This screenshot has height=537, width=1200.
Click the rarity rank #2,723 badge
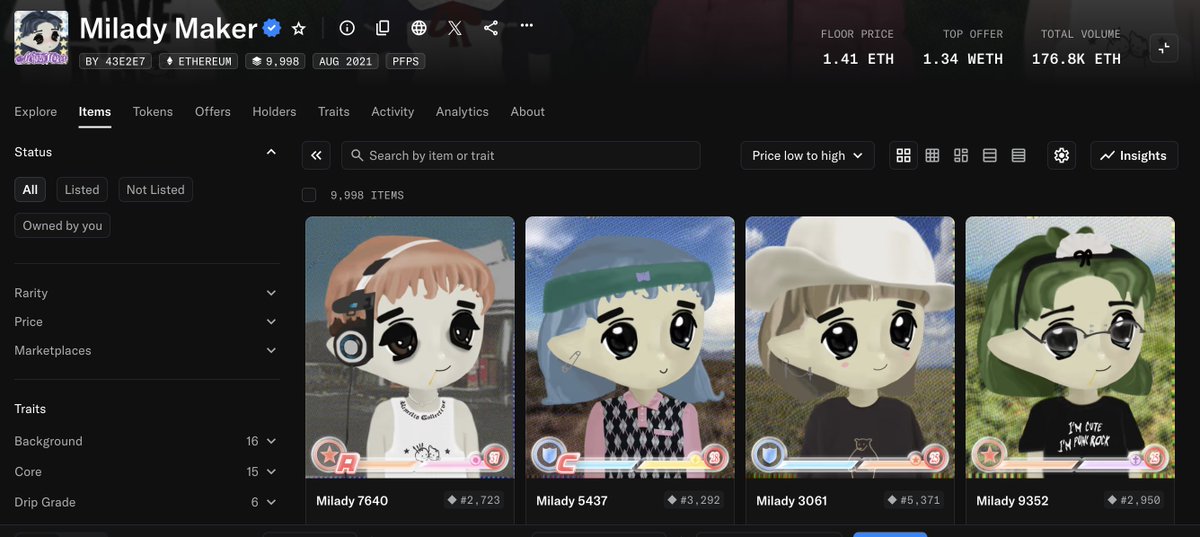(x=474, y=500)
